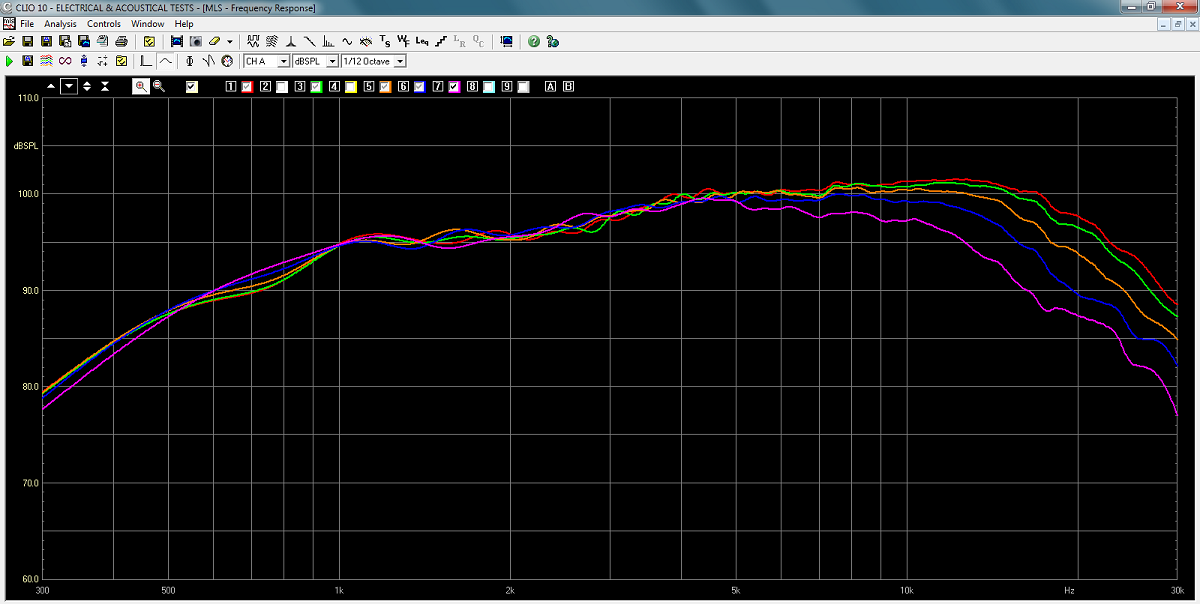Click the camera snapshot icon
Screen dimensions: 1200x604
coord(196,41)
